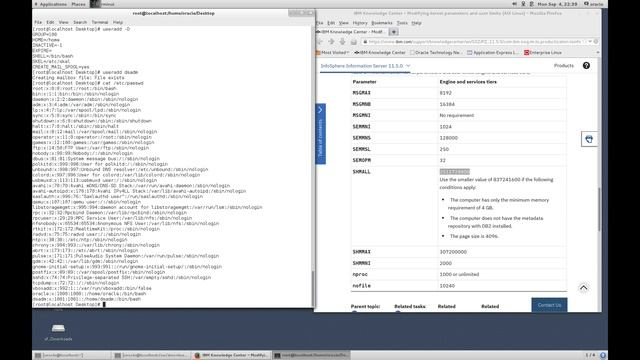The height and width of the screenshot is (360, 640).
Task: Click the downloads arrow icon in Firefox
Action: click(342, 42)
